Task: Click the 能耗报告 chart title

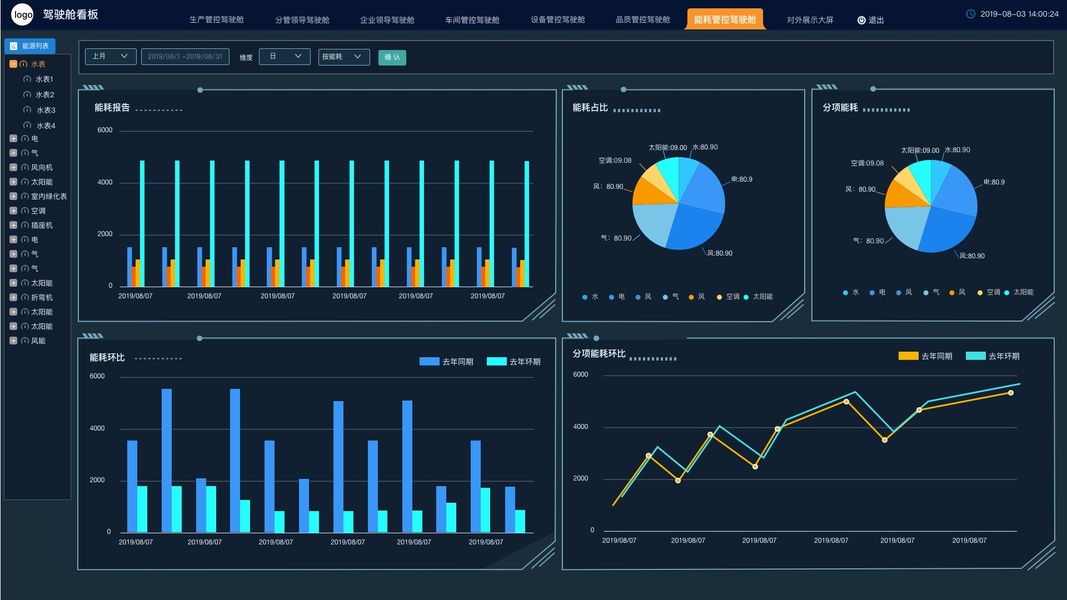Action: tap(112, 107)
